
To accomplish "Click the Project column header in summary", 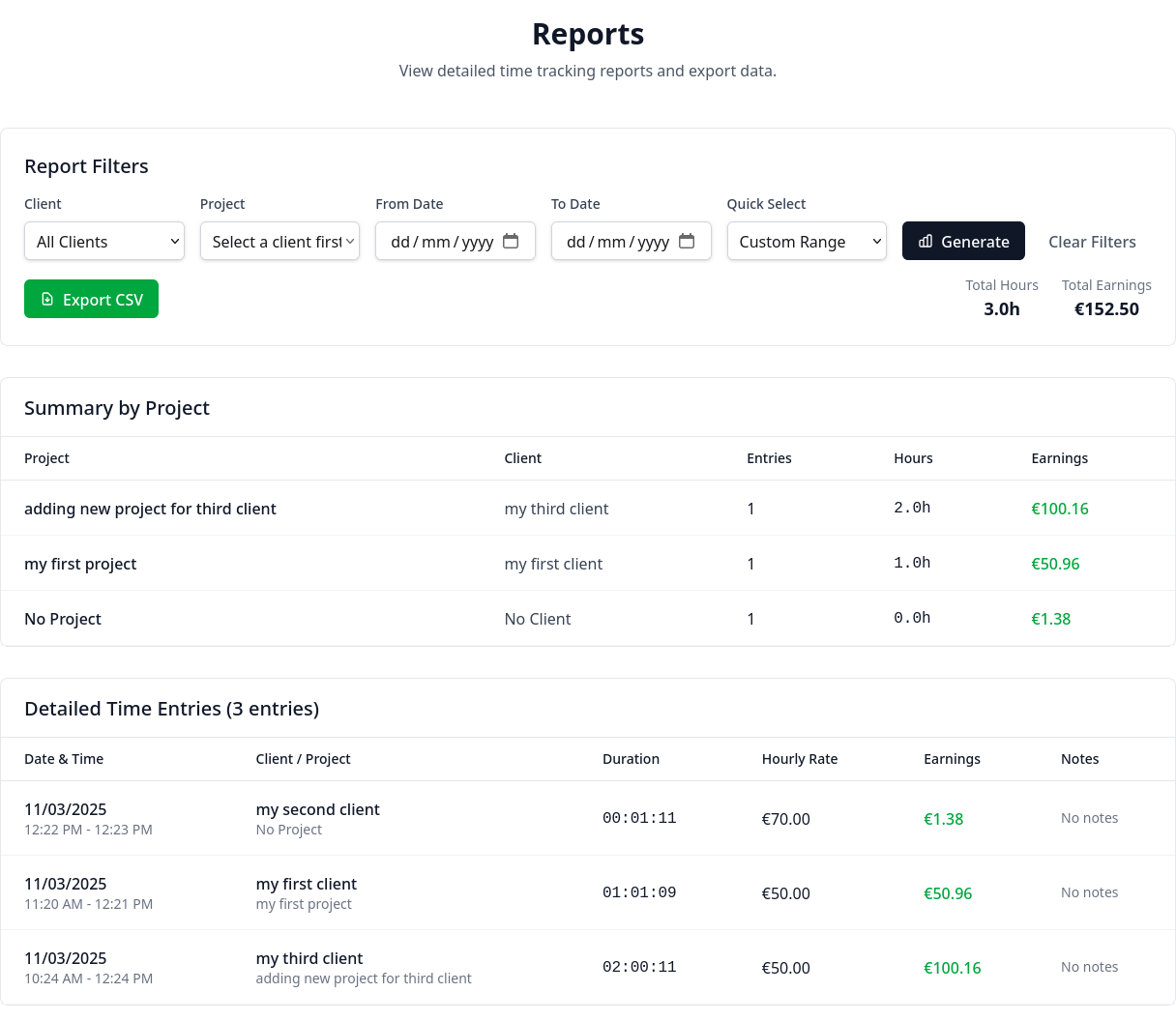I will point(46,458).
